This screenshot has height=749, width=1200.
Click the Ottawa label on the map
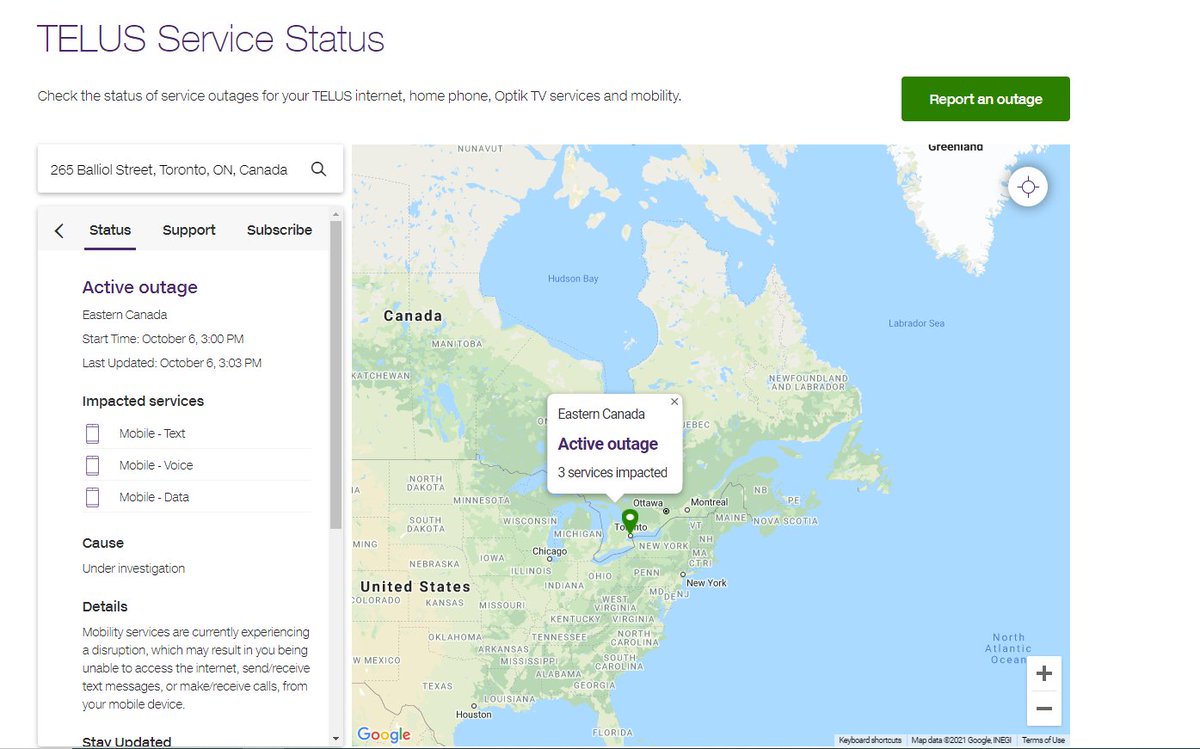648,502
